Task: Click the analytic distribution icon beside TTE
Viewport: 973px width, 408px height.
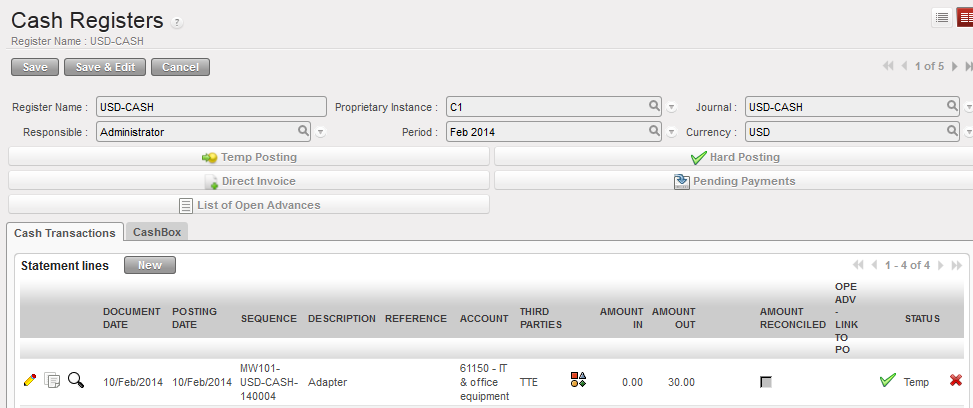Action: point(578,380)
